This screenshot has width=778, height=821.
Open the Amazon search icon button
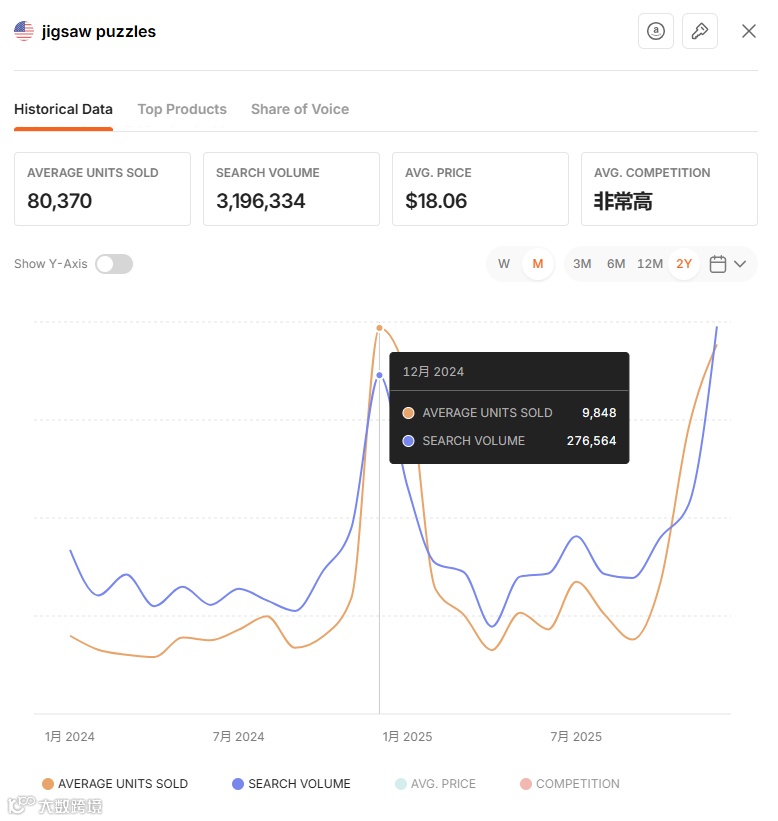click(x=655, y=31)
